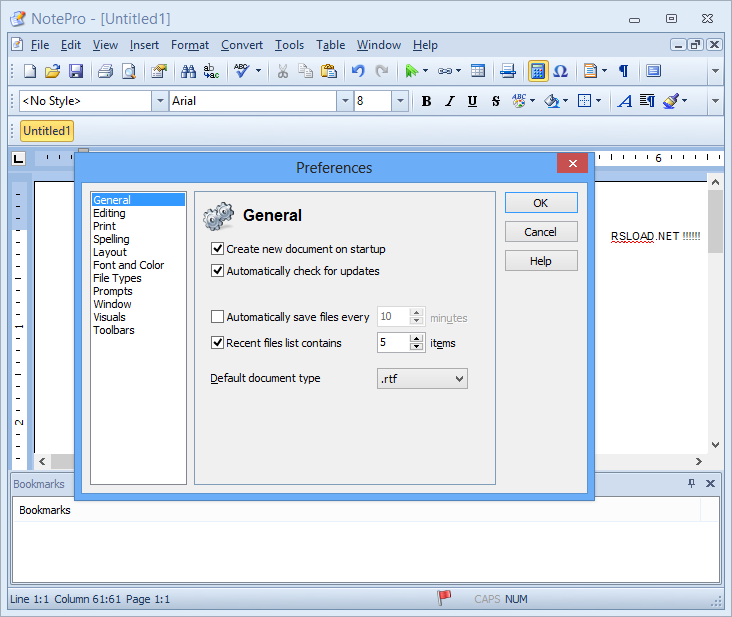The width and height of the screenshot is (732, 617).
Task: Select File Types category
Action: (x=117, y=278)
